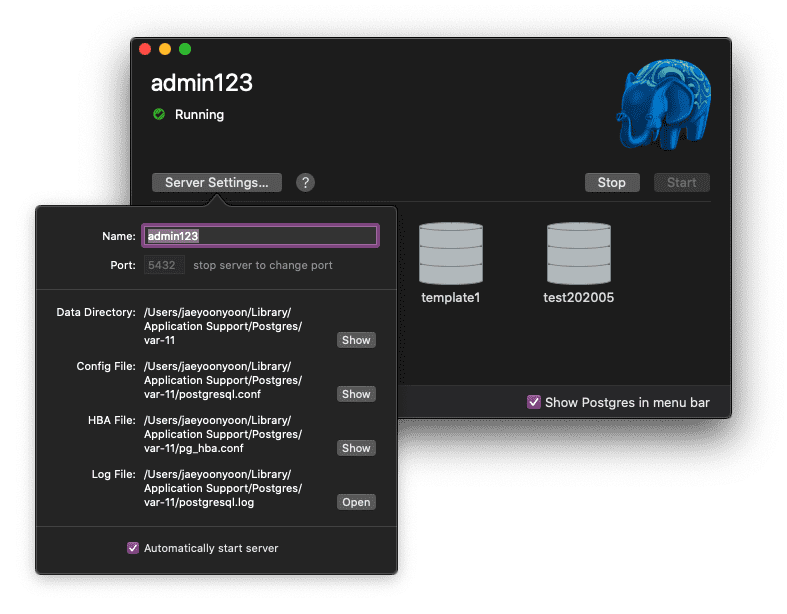Click the Port field showing 5432

point(164,265)
